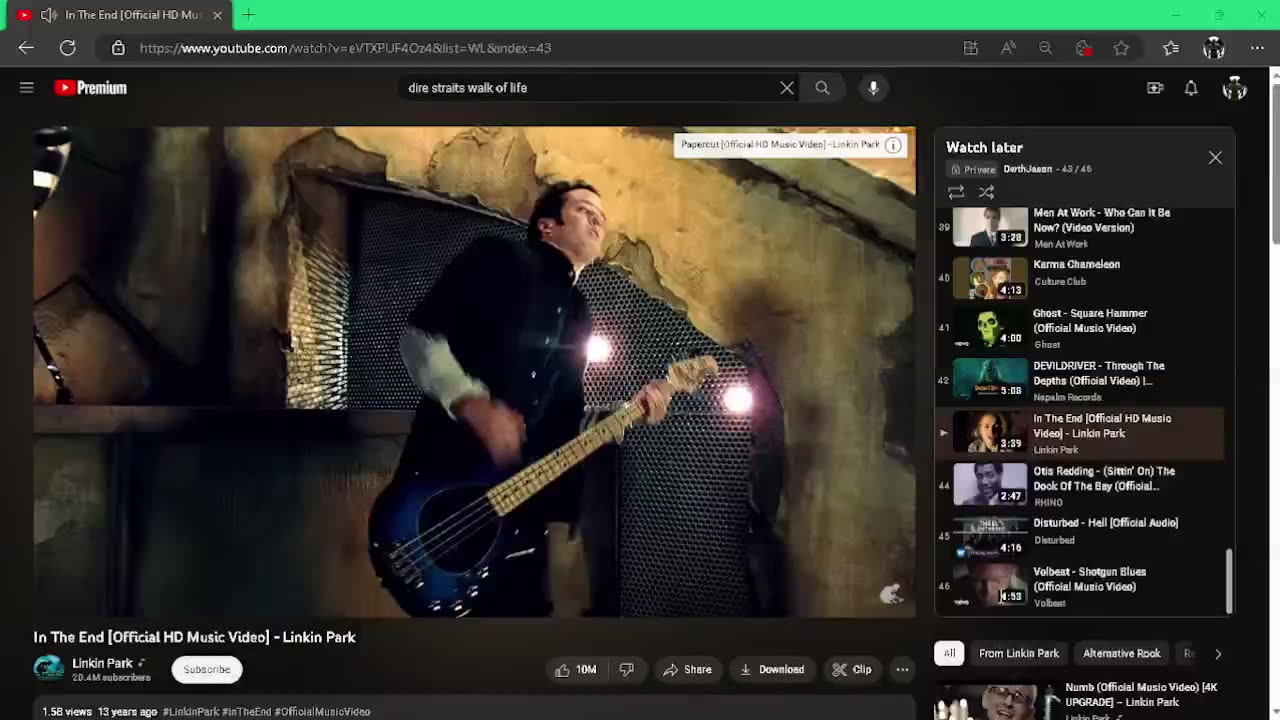Click the YouTube search box
1280x720 pixels.
590,88
